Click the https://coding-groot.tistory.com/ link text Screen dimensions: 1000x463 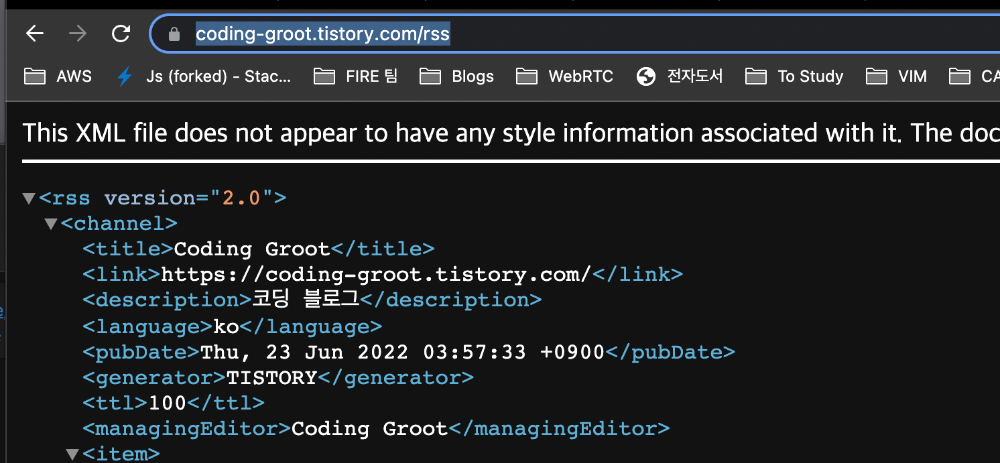377,274
